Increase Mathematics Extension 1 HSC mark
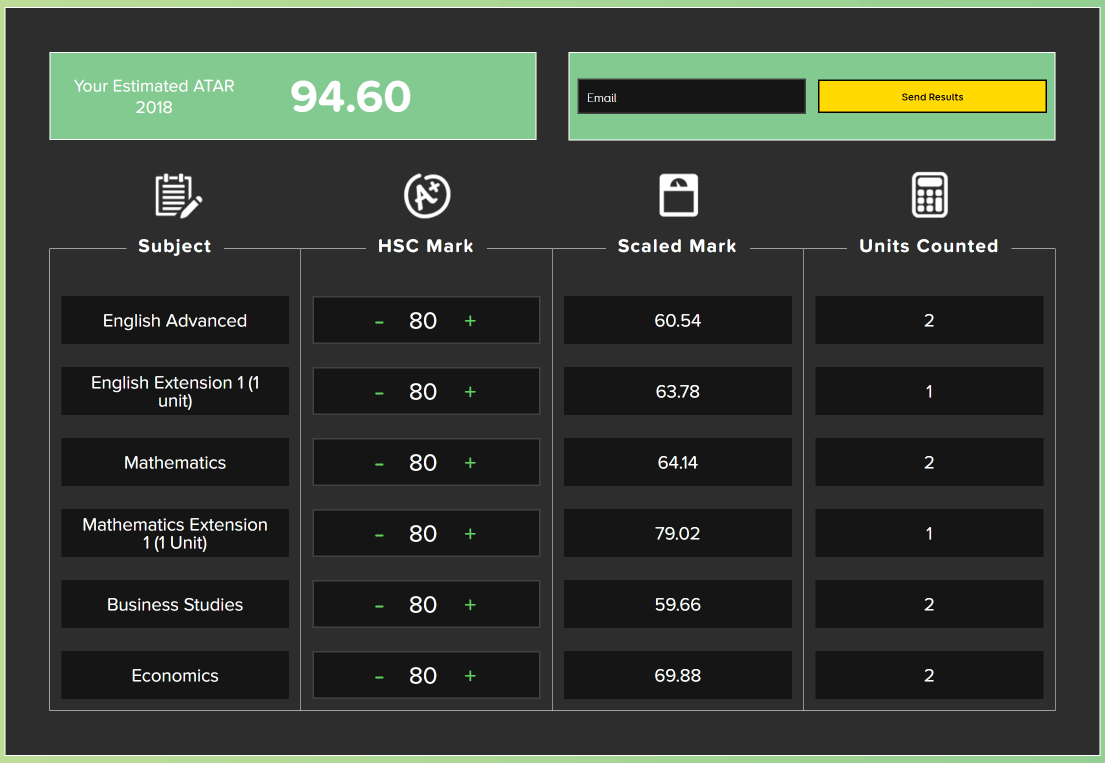Viewport: 1105px width, 763px height. [470, 535]
